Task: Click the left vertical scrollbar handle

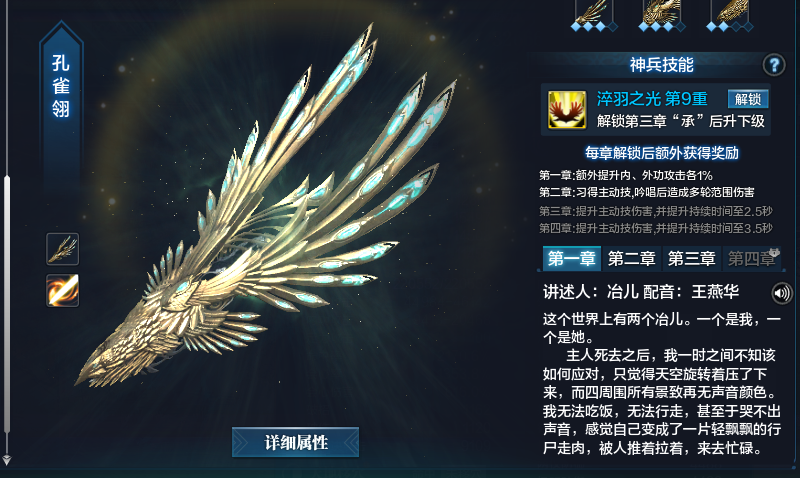Action: (7, 305)
